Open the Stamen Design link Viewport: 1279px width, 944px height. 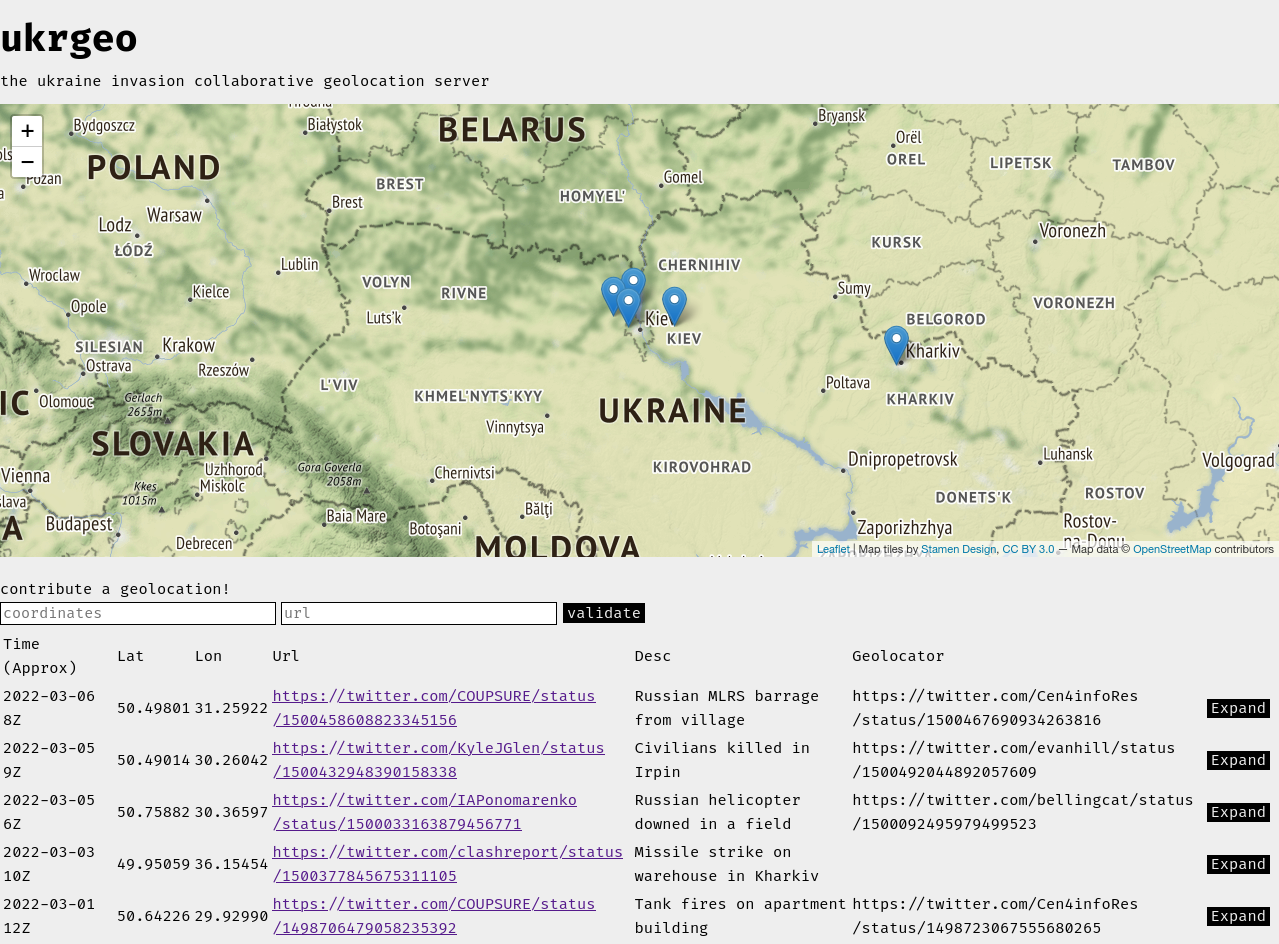(958, 549)
